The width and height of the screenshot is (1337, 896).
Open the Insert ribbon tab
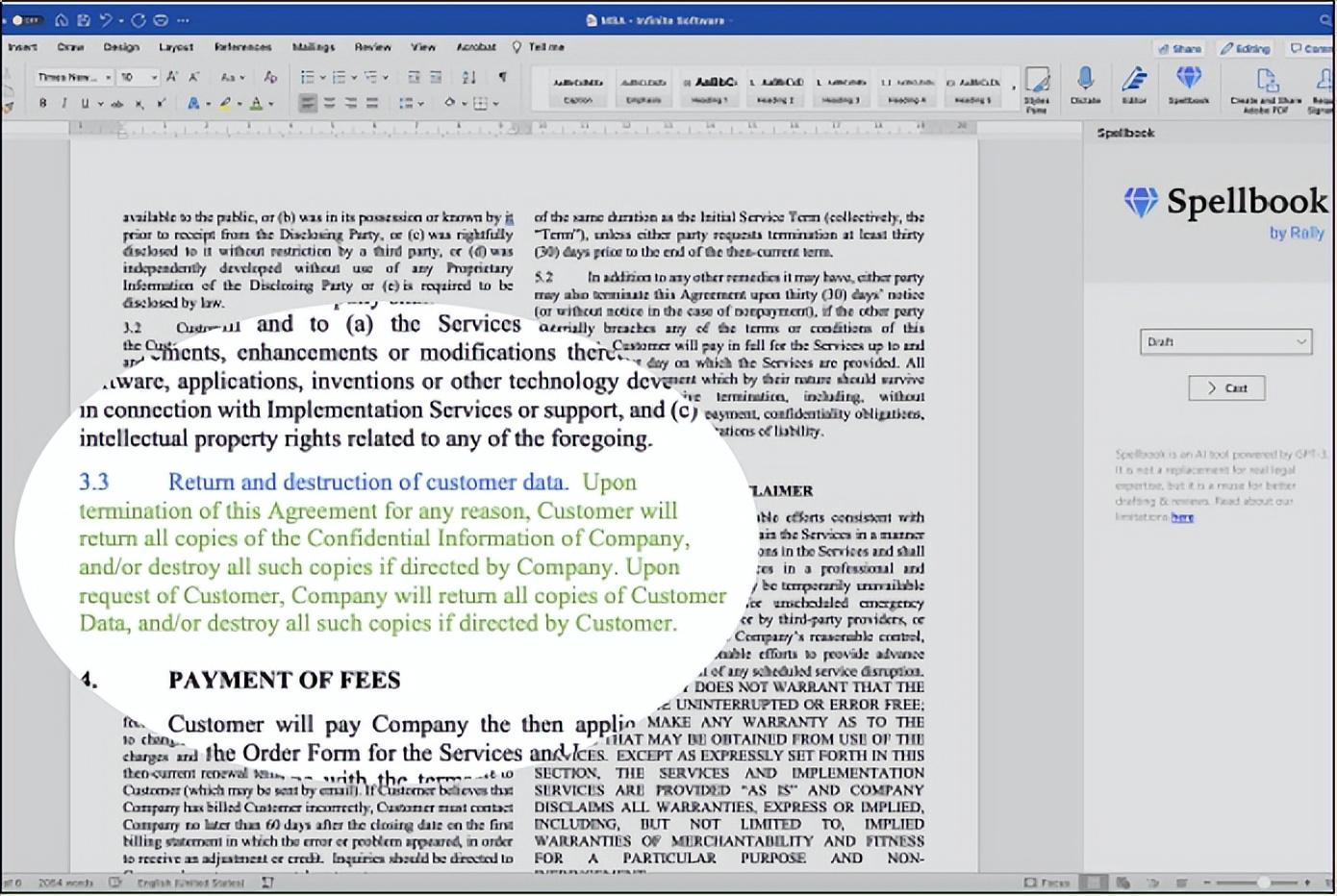22,47
